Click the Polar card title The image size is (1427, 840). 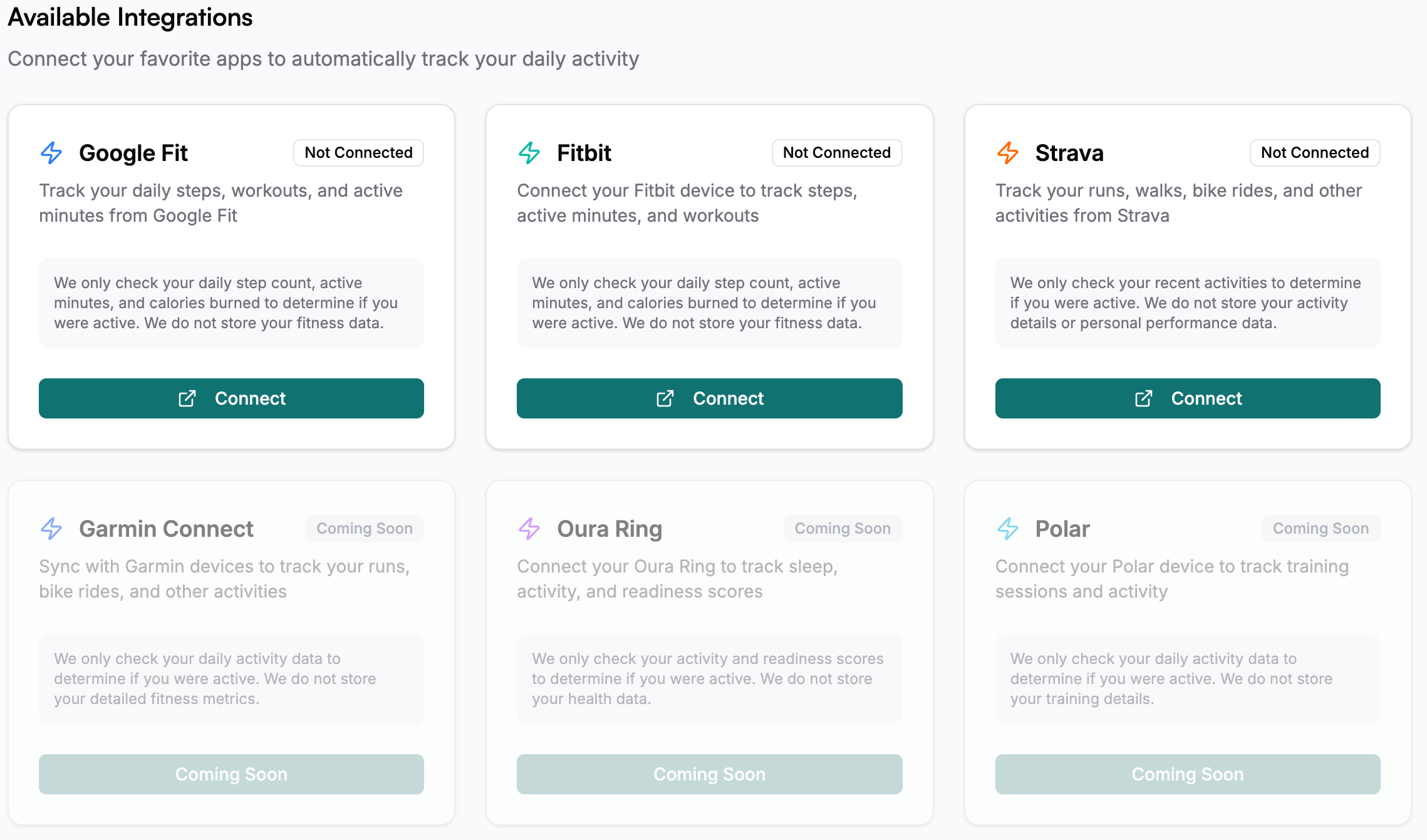click(1062, 529)
